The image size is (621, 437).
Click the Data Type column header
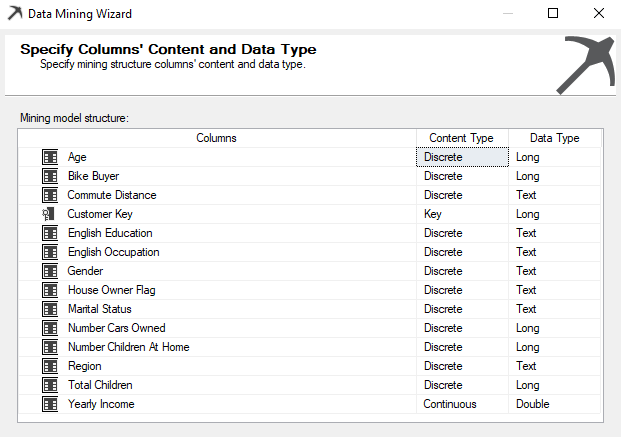coord(554,138)
